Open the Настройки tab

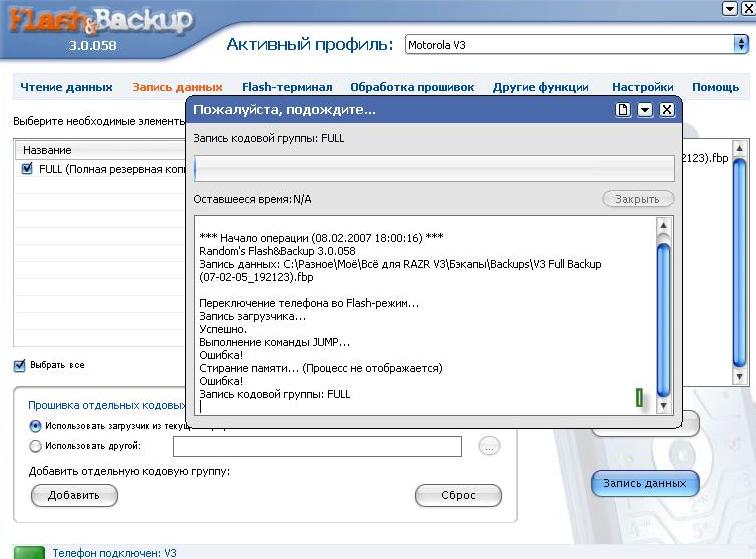(x=643, y=87)
